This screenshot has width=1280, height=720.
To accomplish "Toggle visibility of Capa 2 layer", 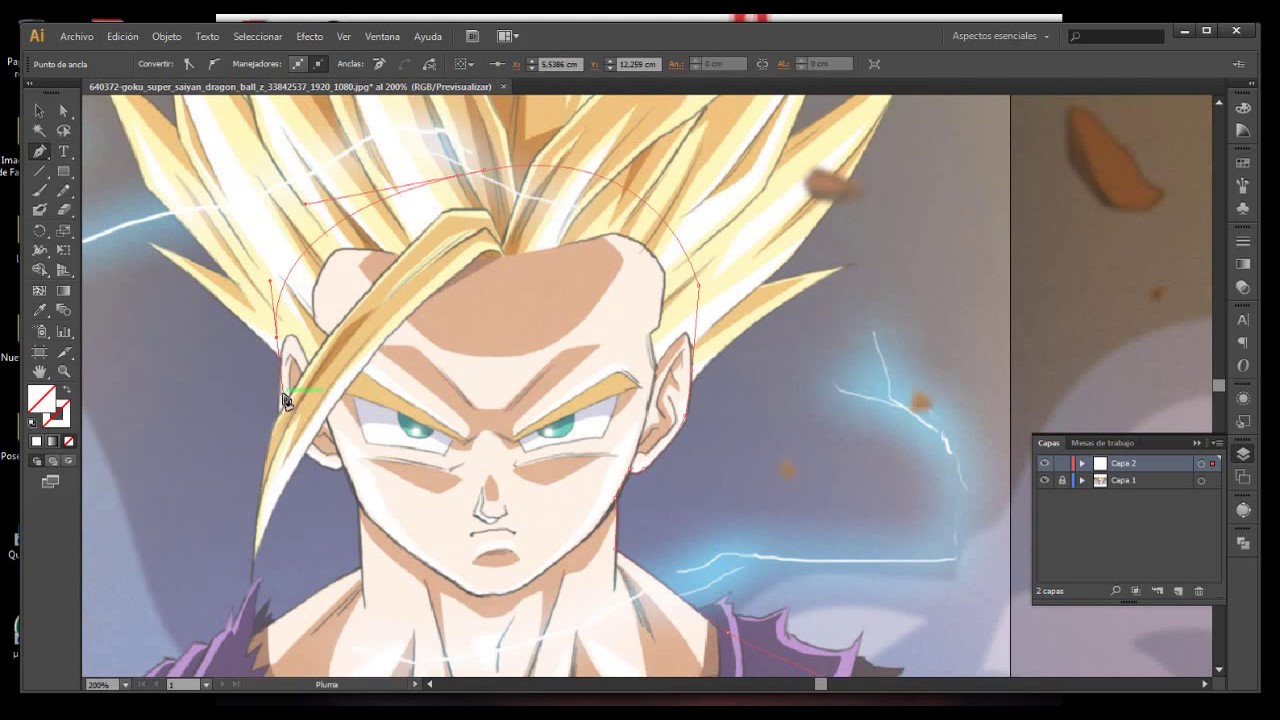I will click(1044, 463).
